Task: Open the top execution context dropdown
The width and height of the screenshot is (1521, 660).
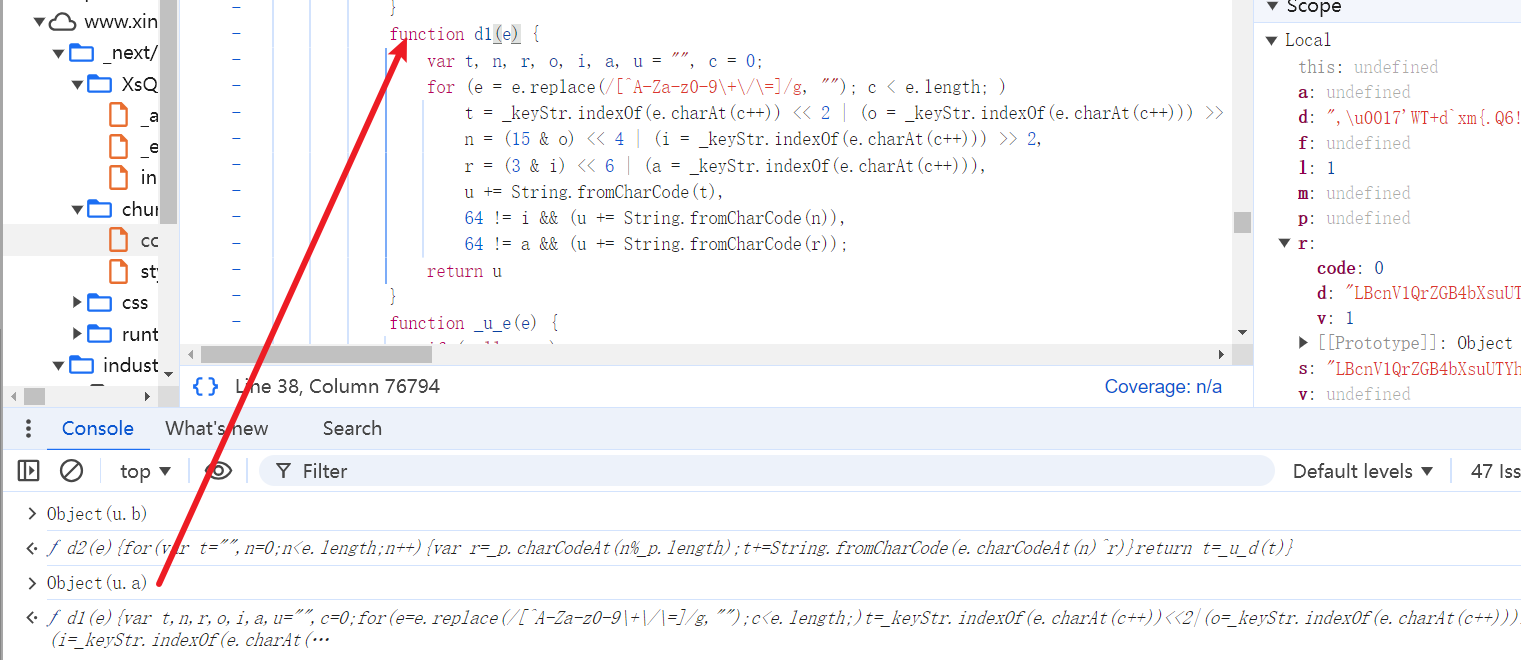Action: (x=145, y=471)
